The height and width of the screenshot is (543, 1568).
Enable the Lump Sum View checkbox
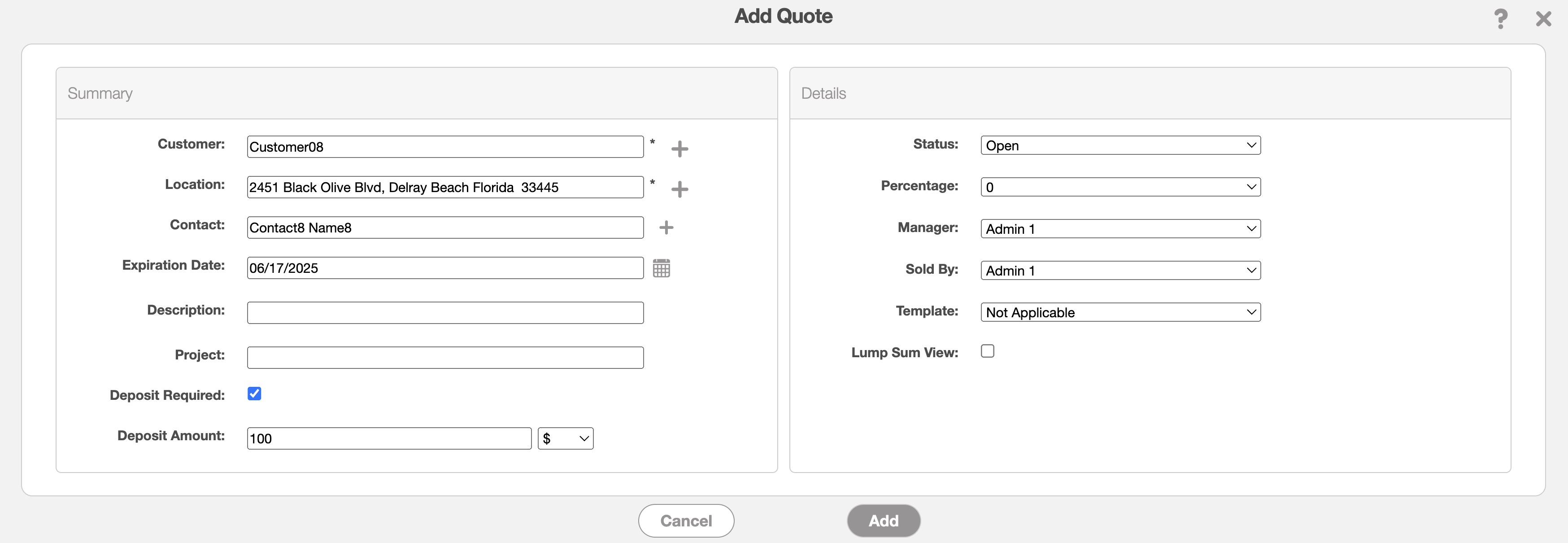pyautogui.click(x=987, y=351)
